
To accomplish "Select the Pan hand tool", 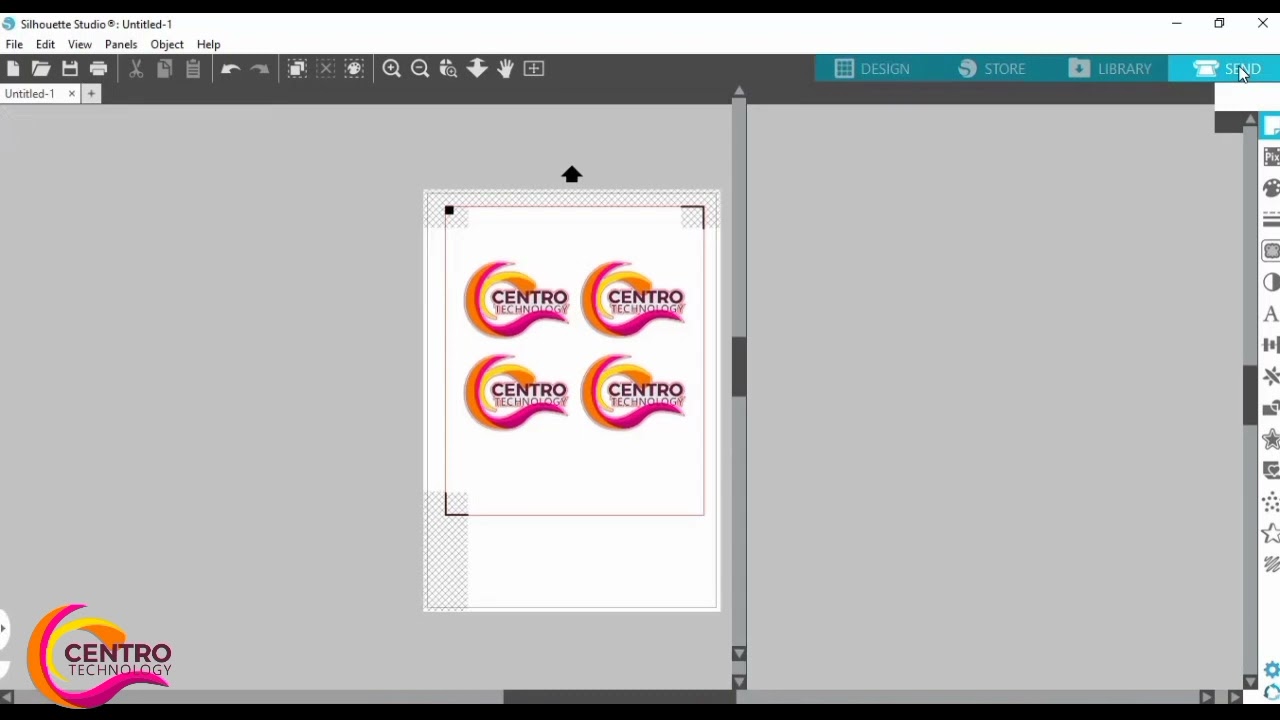I will pyautogui.click(x=506, y=69).
